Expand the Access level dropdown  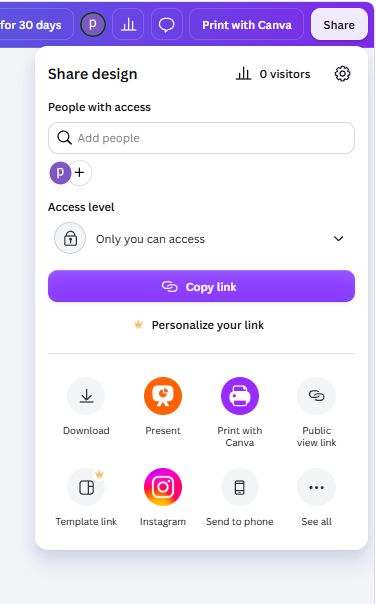(201, 239)
